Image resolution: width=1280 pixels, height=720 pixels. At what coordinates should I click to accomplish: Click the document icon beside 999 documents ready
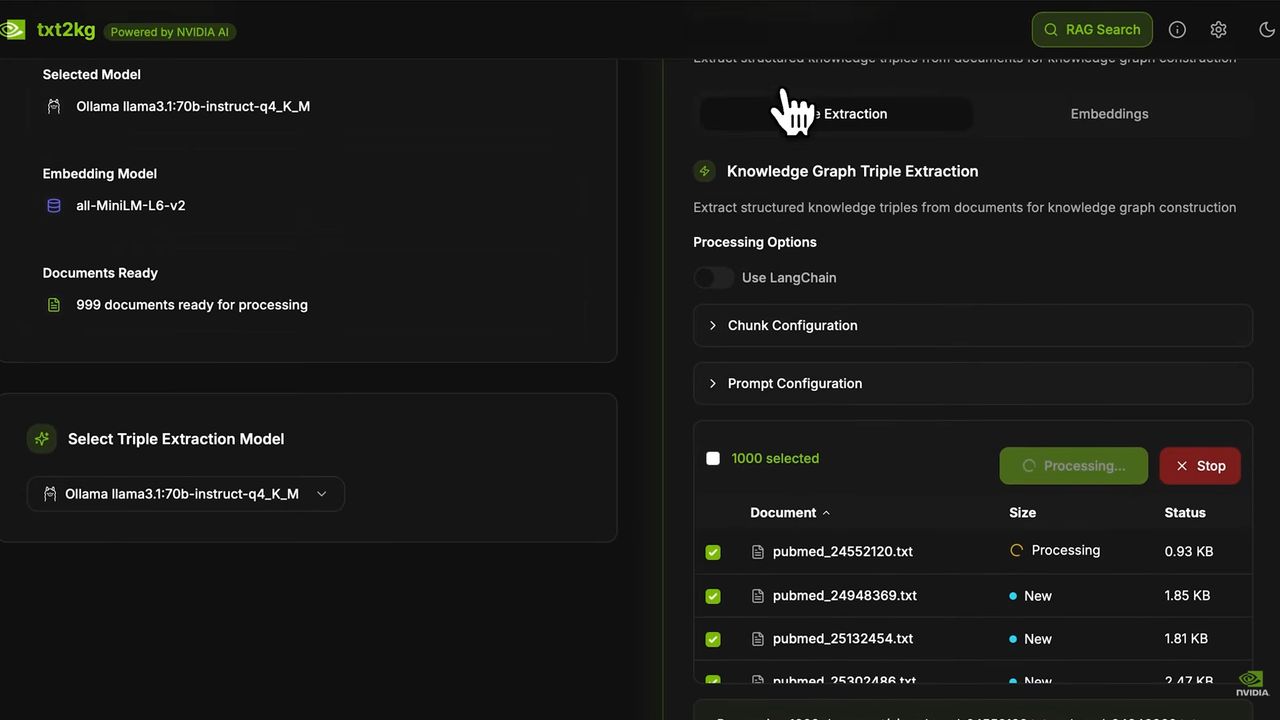[x=54, y=305]
